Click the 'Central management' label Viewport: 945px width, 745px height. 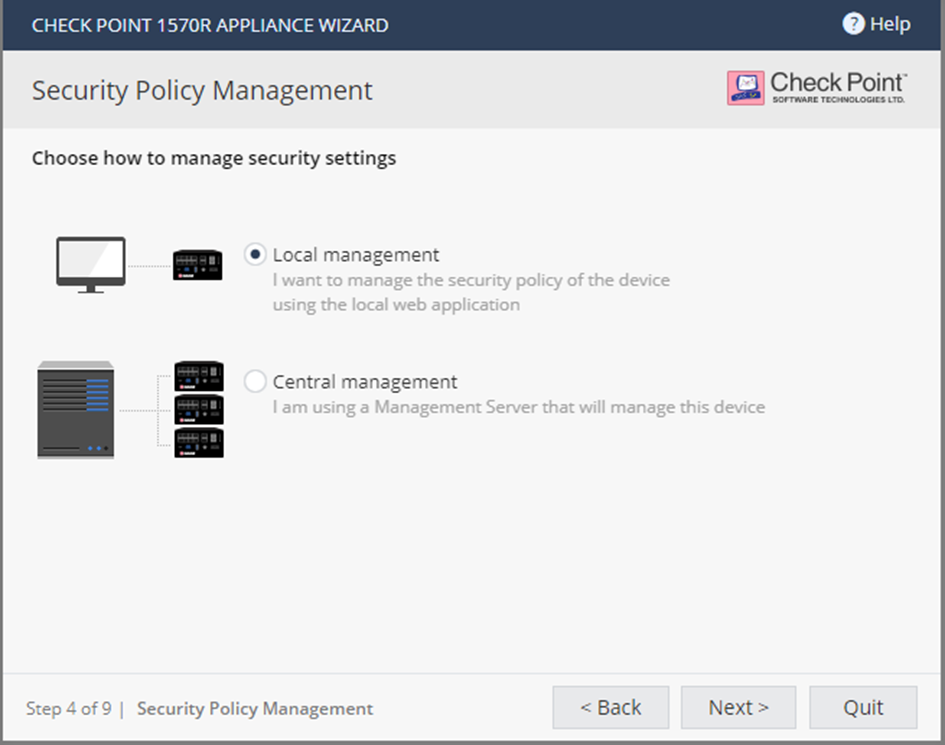coord(365,382)
